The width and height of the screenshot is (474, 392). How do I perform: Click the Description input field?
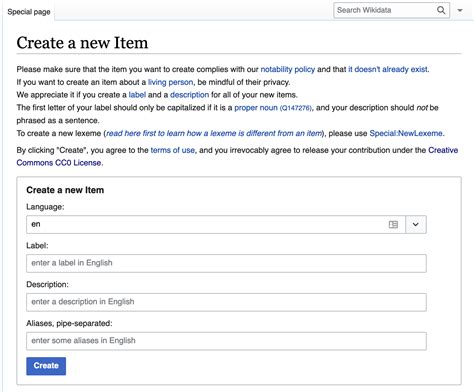[x=226, y=302]
